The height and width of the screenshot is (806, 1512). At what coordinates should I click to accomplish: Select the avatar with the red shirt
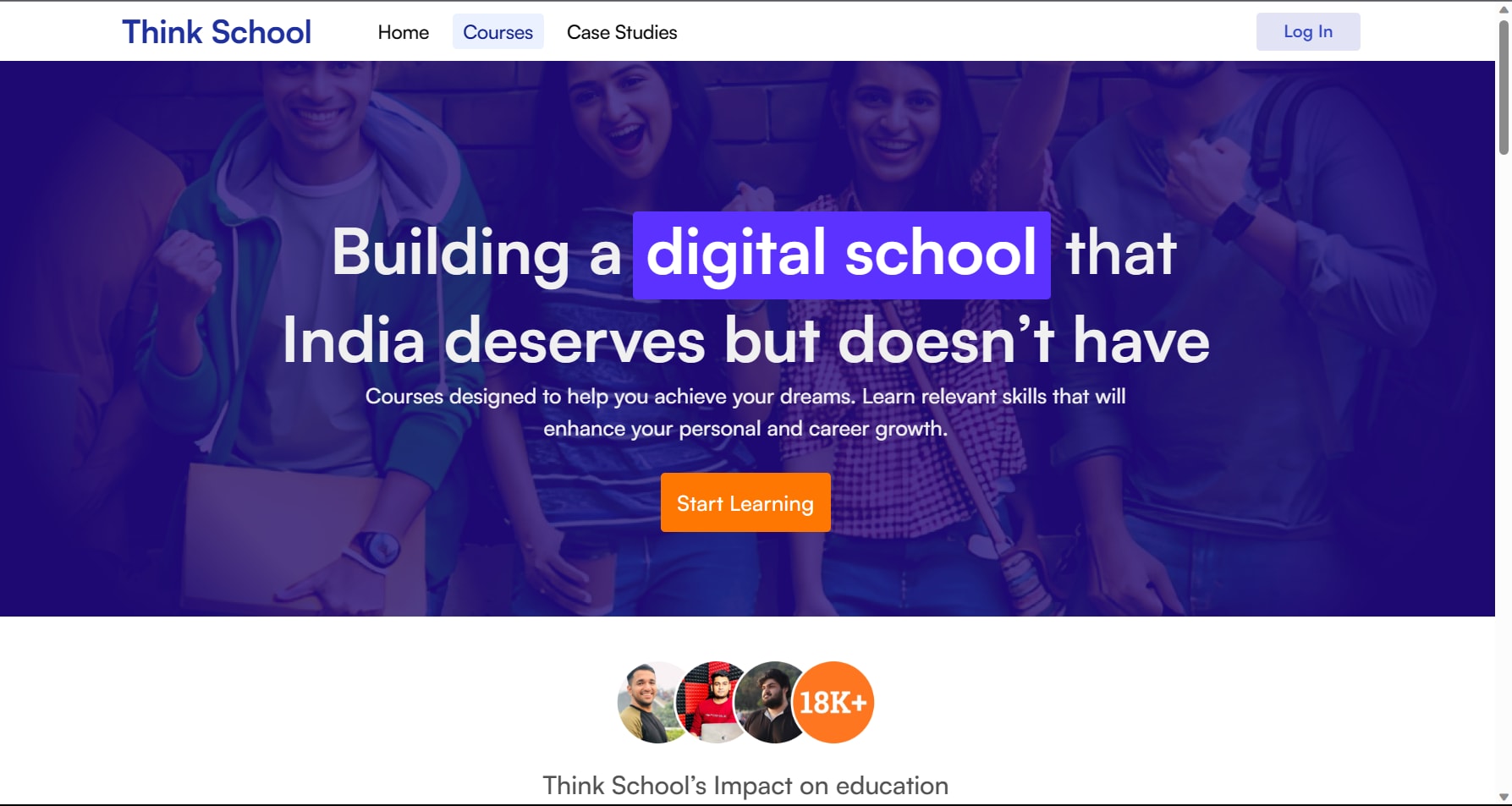(713, 702)
